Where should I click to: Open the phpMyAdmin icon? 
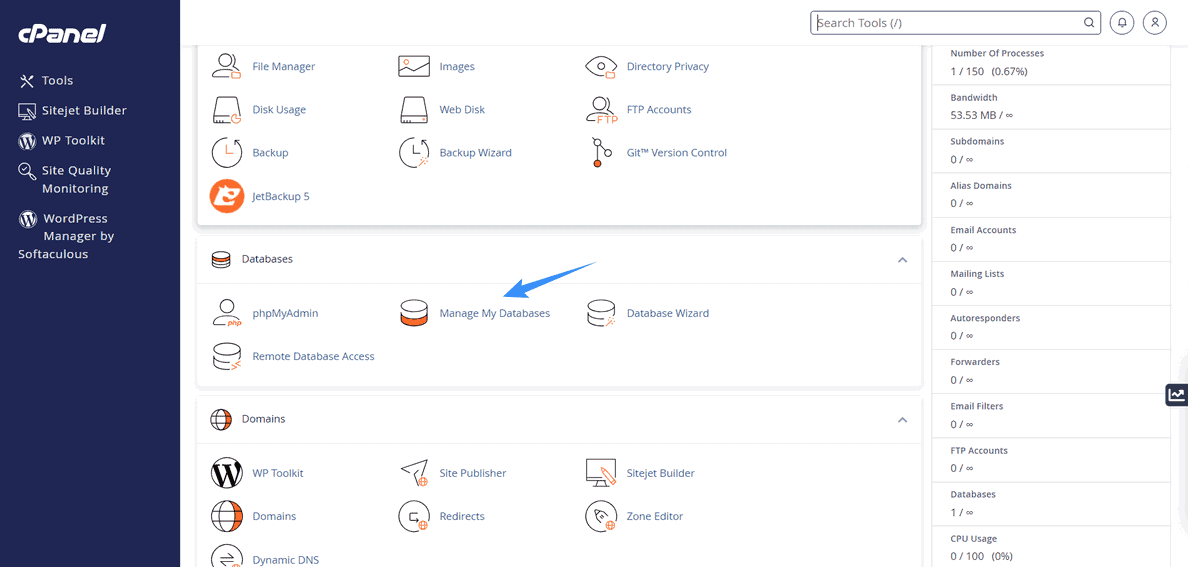227,313
